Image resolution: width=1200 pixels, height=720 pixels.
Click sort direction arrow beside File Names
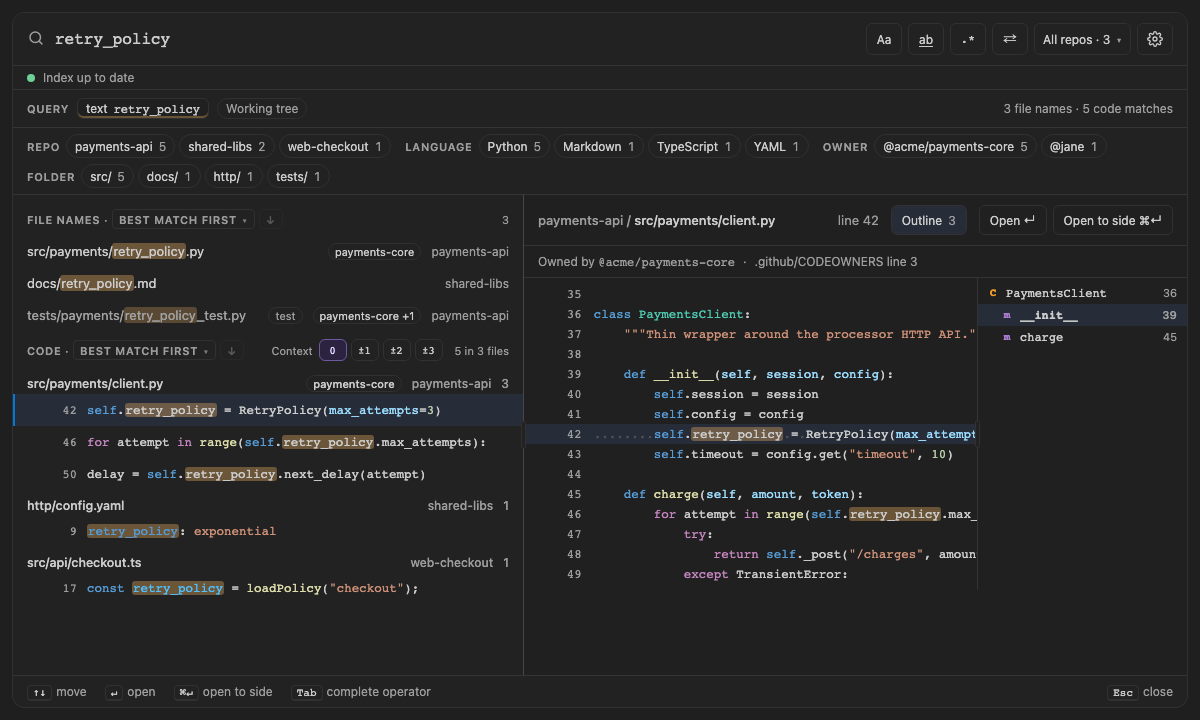tap(271, 220)
